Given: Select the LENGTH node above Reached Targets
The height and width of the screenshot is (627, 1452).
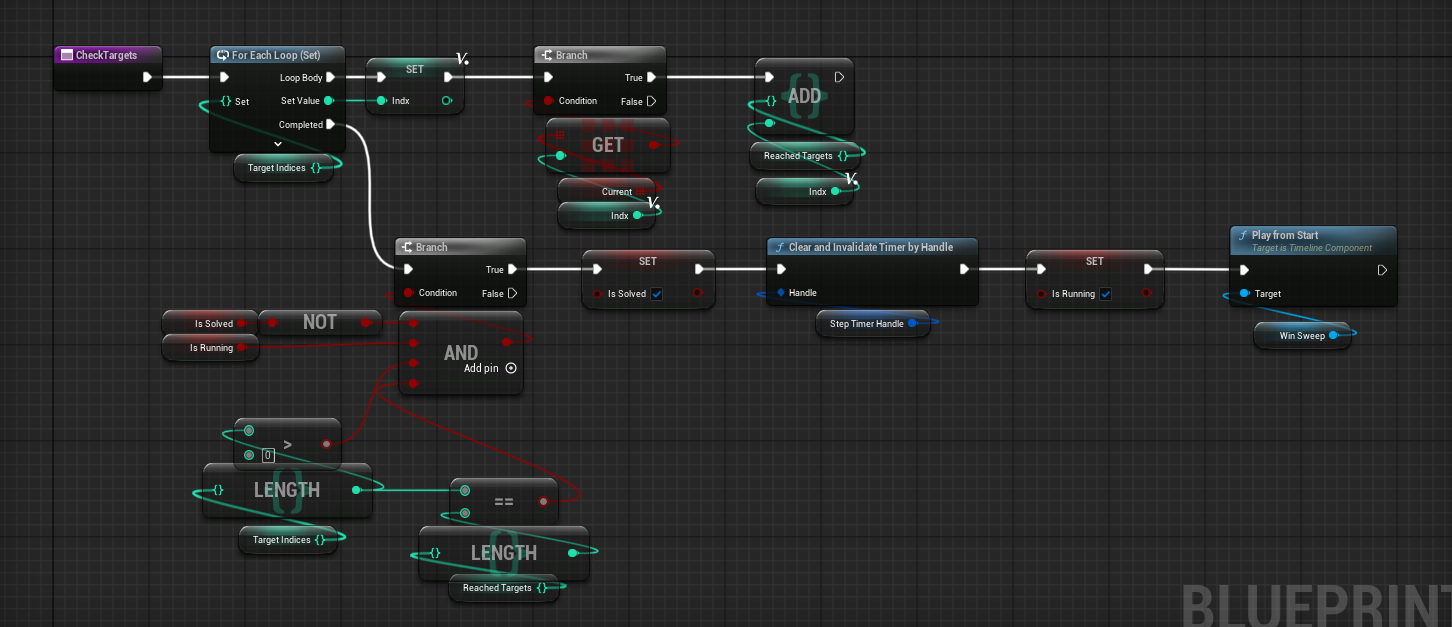Looking at the screenshot, I should click(x=504, y=553).
